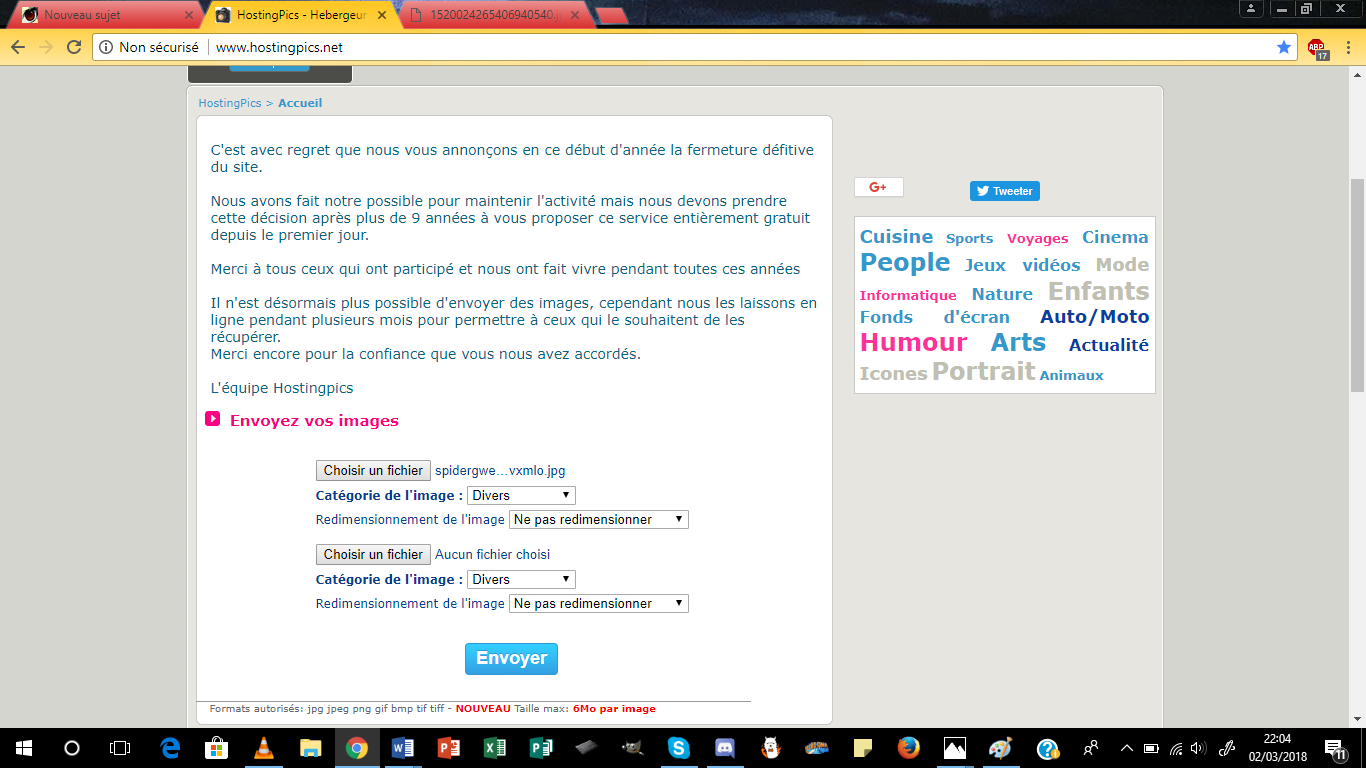
Task: Open the Humour tag in the tag cloud
Action: coord(913,343)
